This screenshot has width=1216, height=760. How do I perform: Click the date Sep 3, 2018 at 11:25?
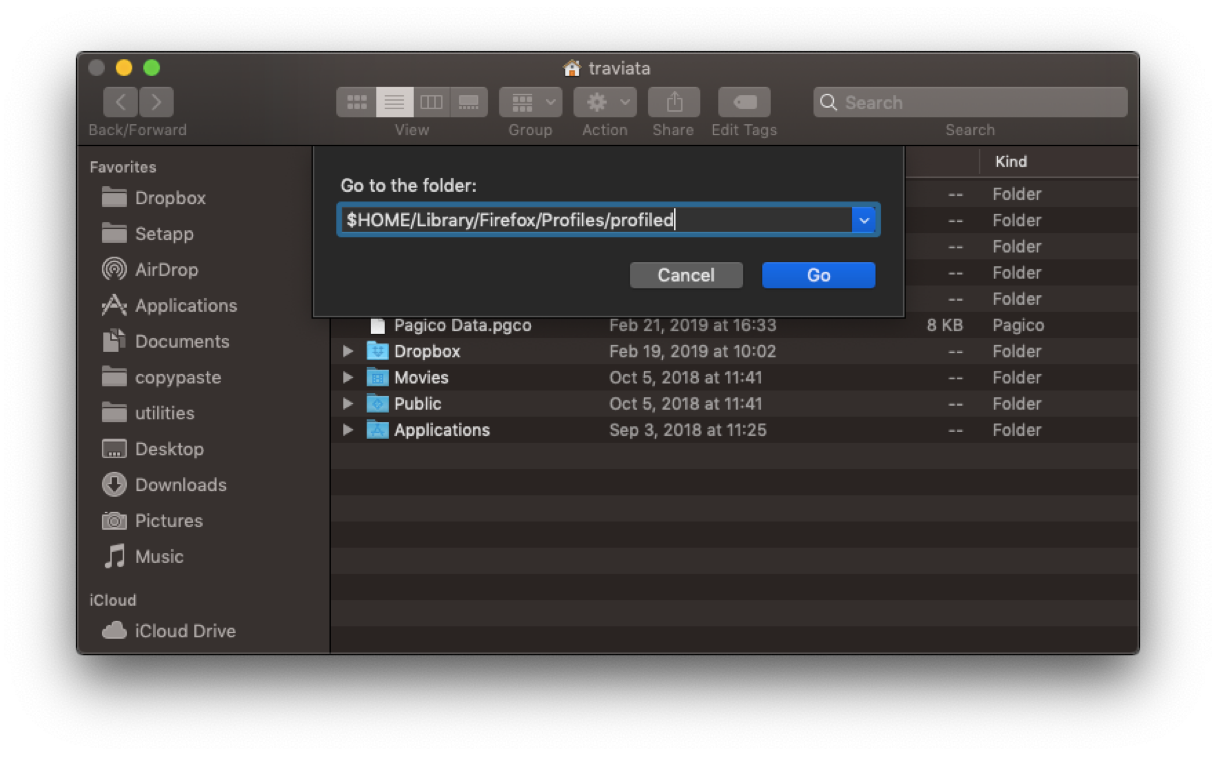(686, 430)
